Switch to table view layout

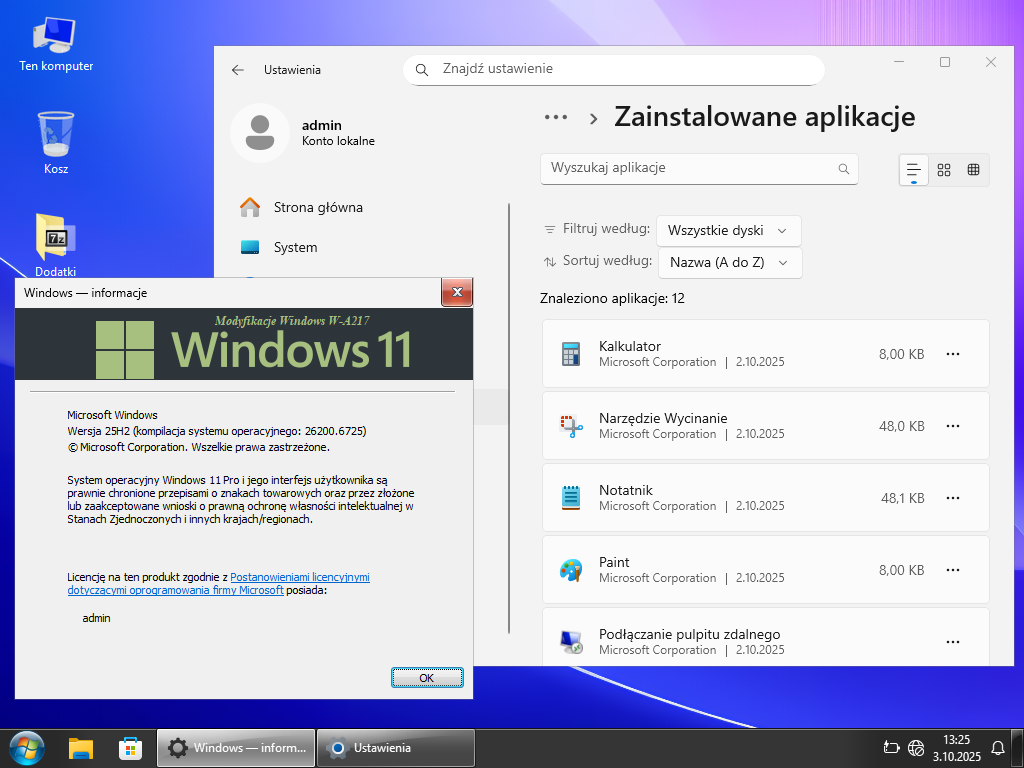tap(973, 170)
